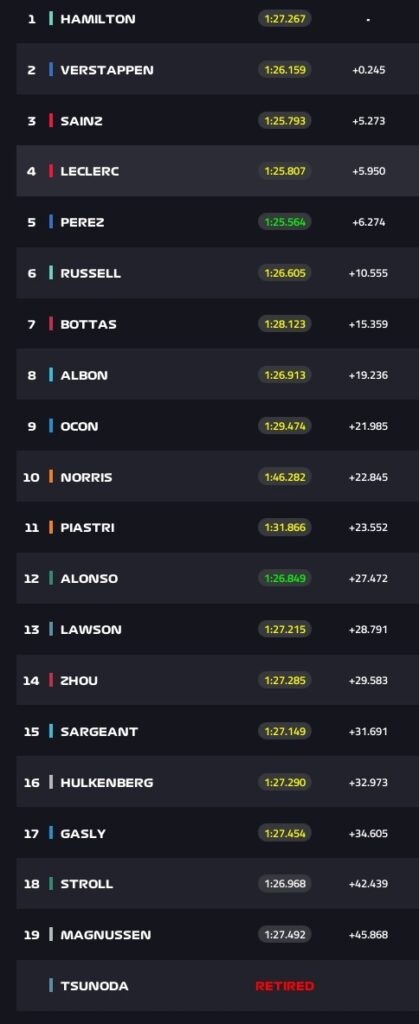Open Piastri's driver name entry
Screen dimensions: 419x1024
pyautogui.click(x=87, y=528)
